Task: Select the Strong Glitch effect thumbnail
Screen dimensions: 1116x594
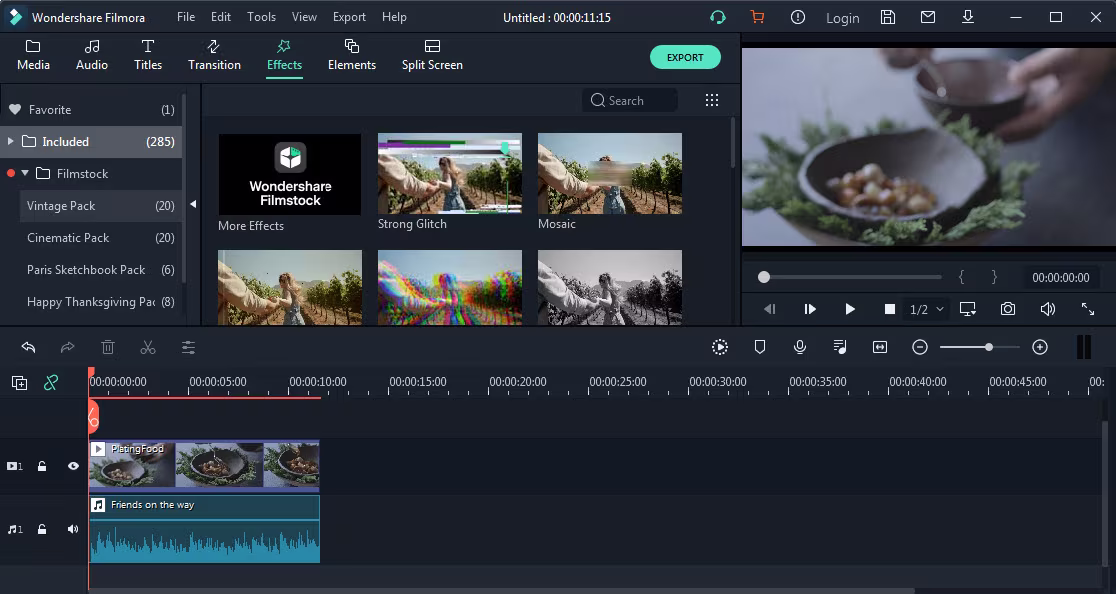Action: pyautogui.click(x=450, y=174)
